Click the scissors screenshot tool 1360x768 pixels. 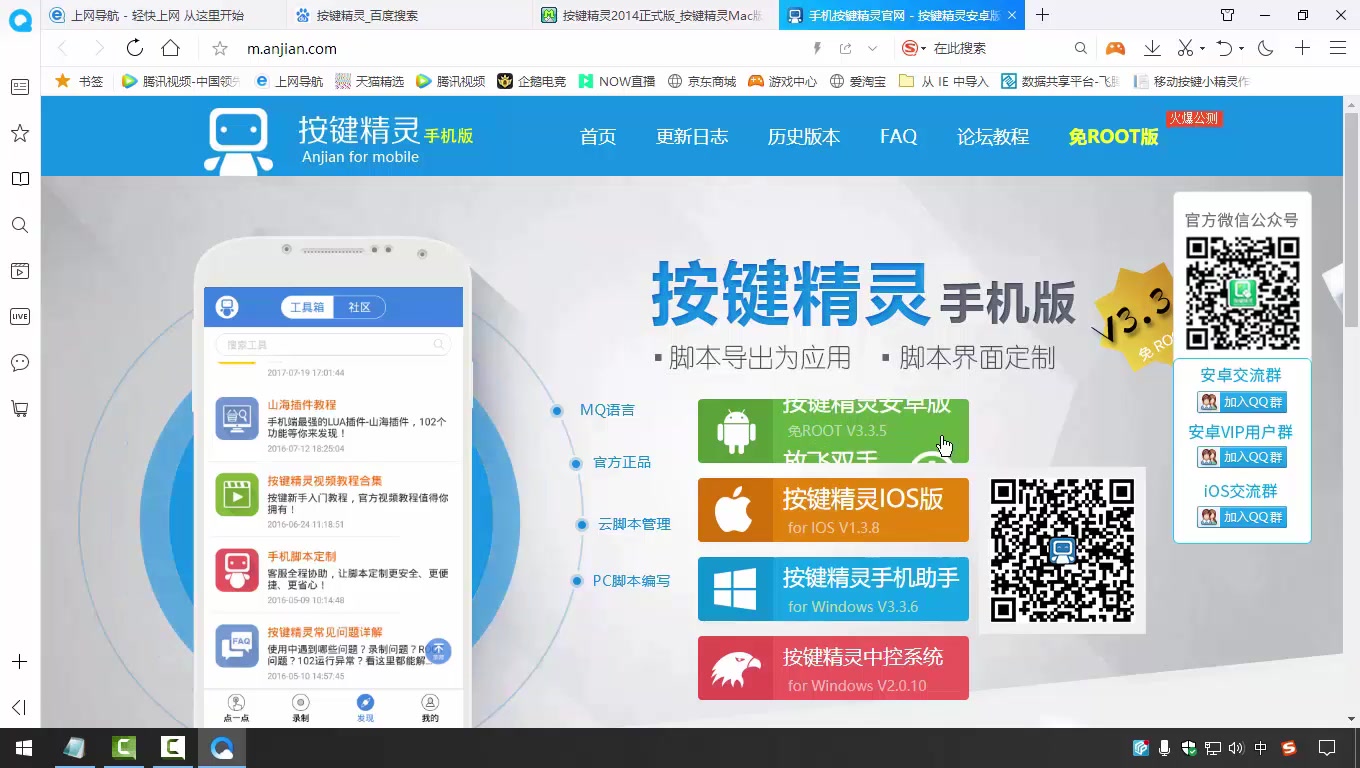pyautogui.click(x=1185, y=48)
